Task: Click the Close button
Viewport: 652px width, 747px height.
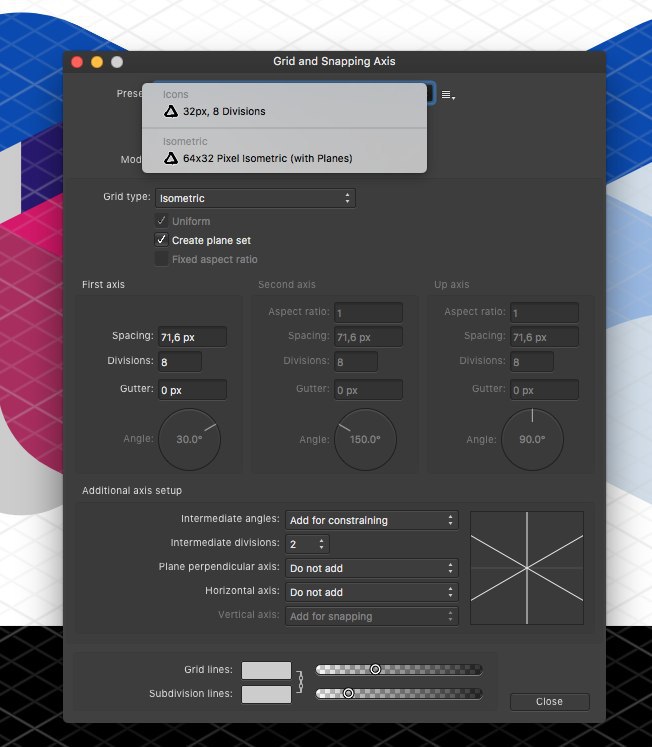Action: point(550,701)
